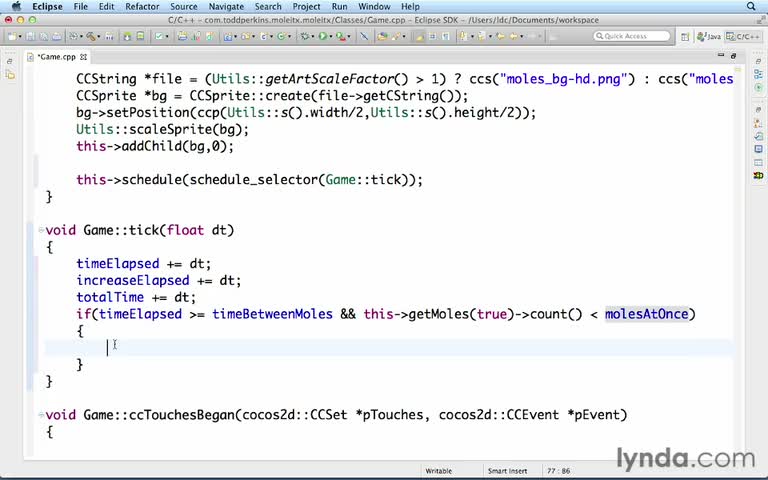Image resolution: width=768 pixels, height=480 pixels.
Task: Restore the upper right trim view stack
Action: click(758, 61)
